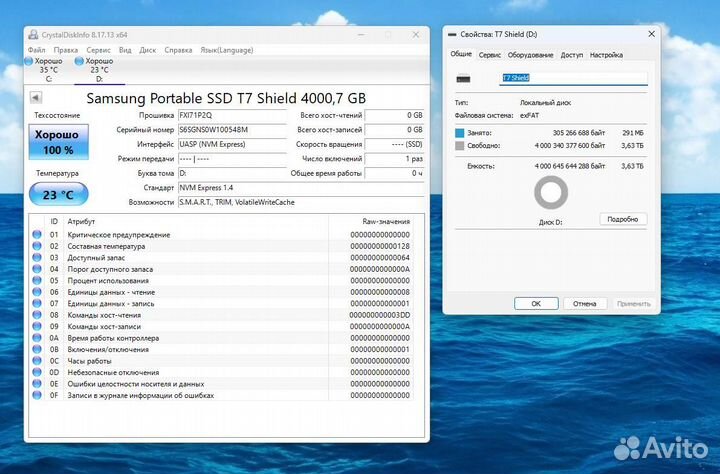Click the Подробно button

pyautogui.click(x=623, y=219)
